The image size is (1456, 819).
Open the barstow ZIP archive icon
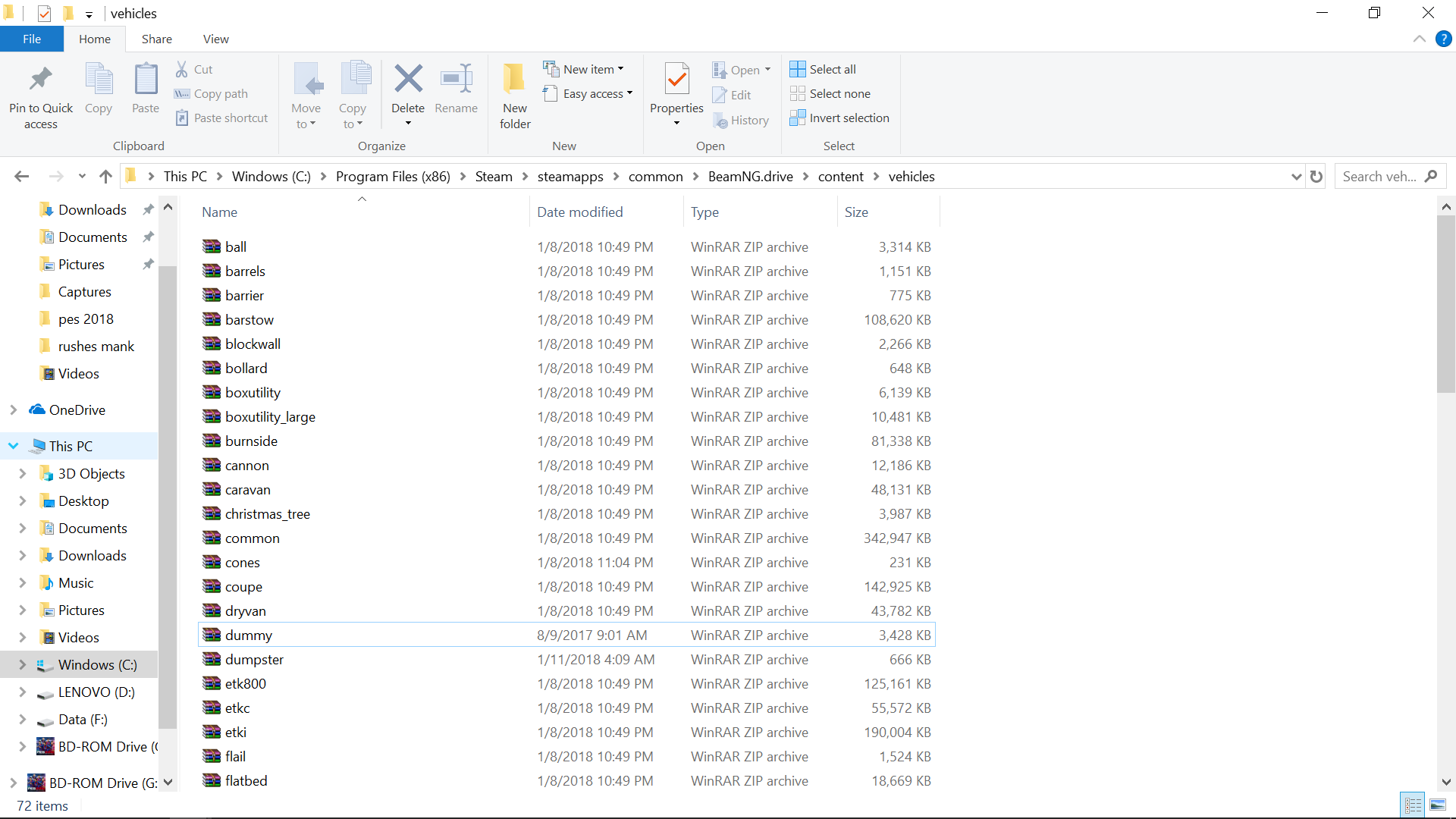tap(212, 319)
